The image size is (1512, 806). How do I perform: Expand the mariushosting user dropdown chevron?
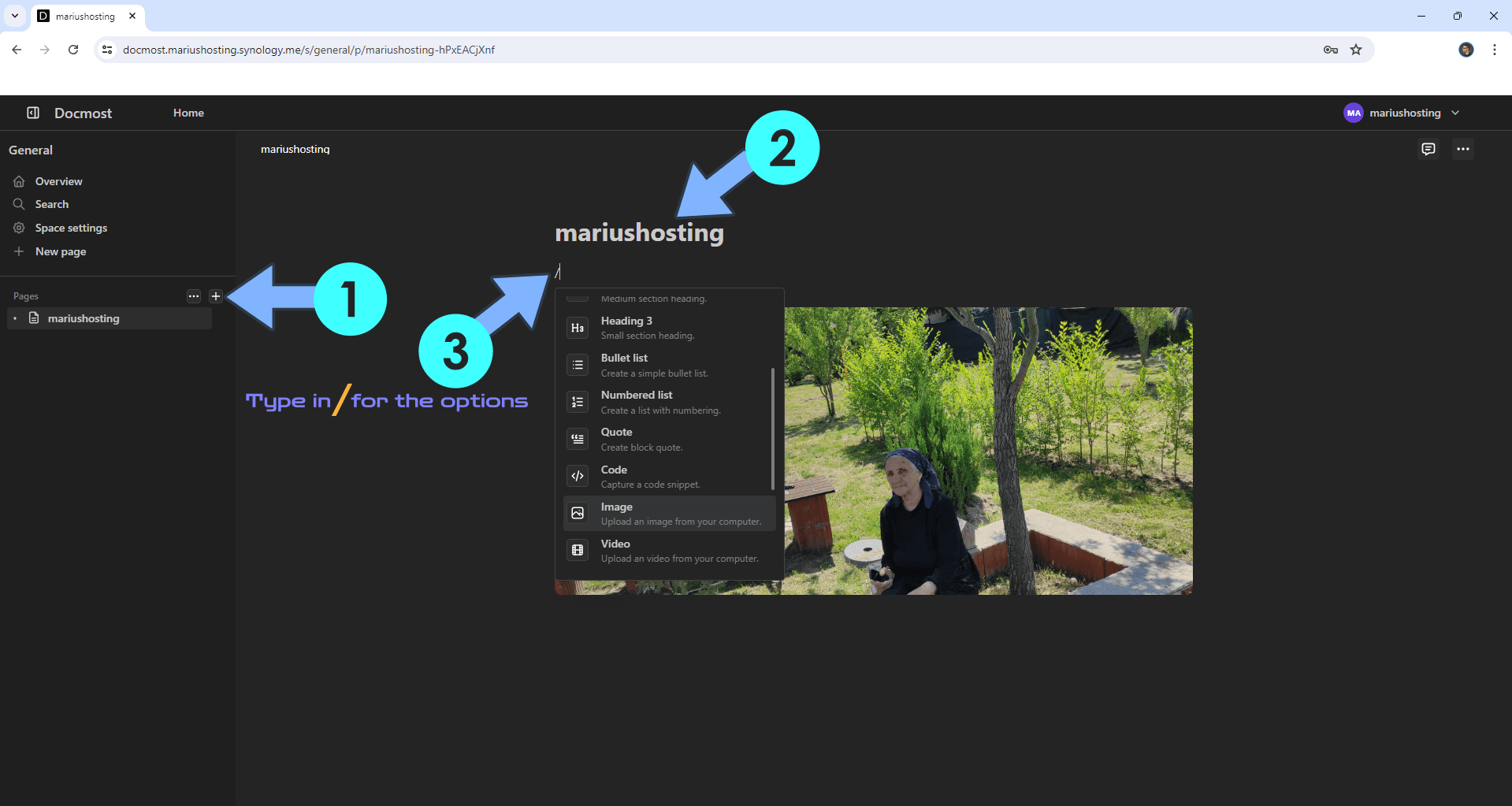tap(1455, 113)
